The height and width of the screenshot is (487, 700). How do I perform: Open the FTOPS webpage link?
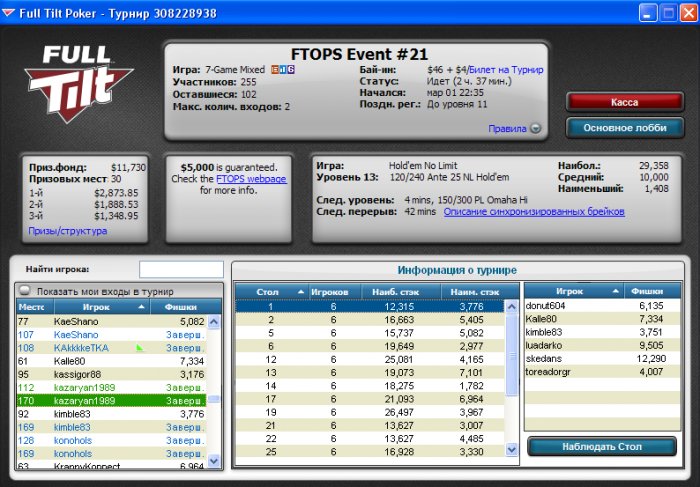click(251, 179)
